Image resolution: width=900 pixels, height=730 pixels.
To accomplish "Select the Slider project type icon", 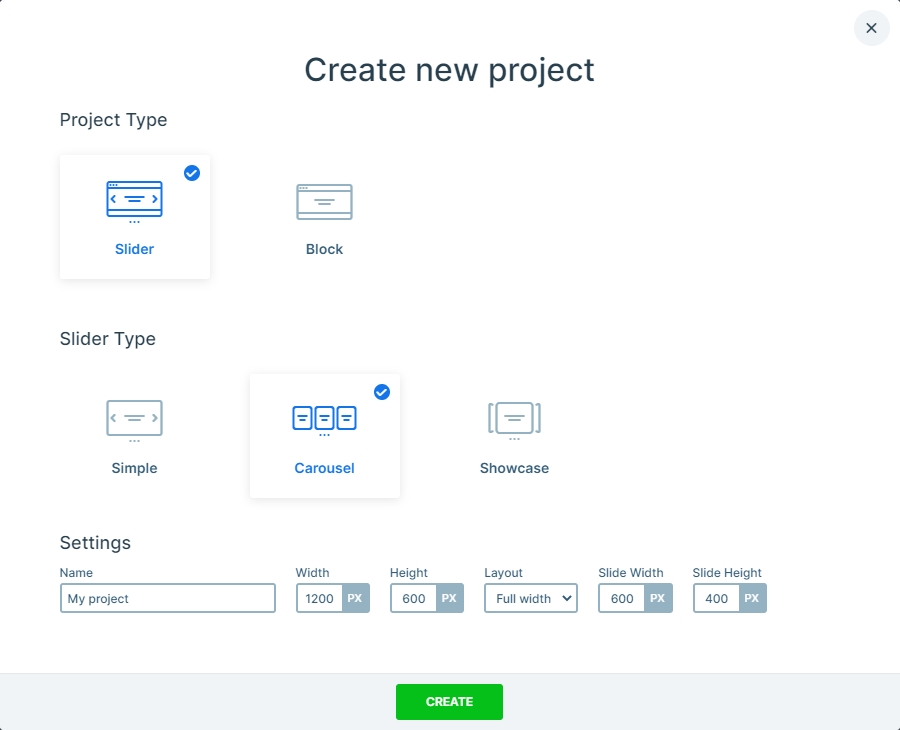I will (x=134, y=201).
